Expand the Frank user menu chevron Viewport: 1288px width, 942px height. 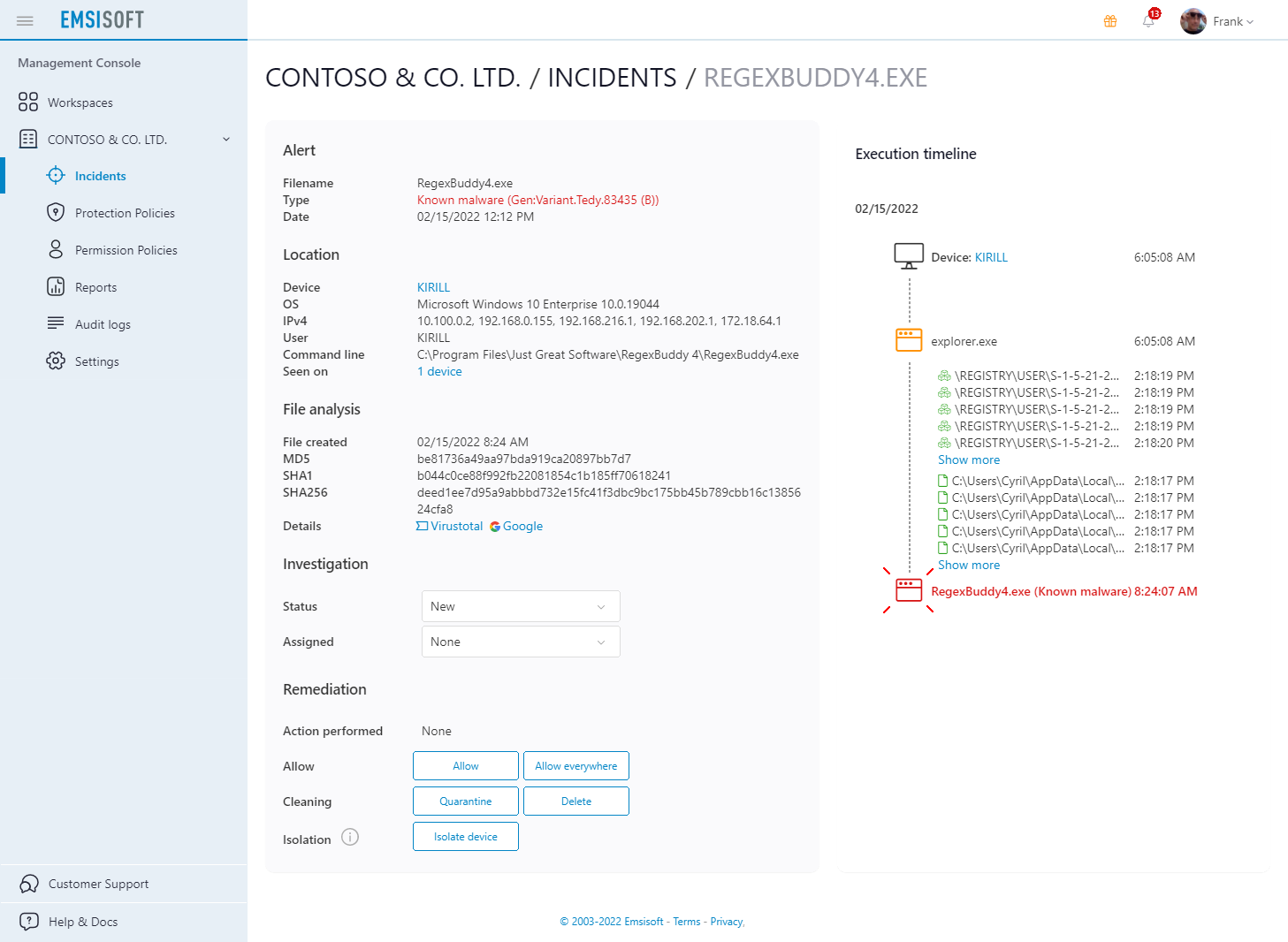[1250, 22]
